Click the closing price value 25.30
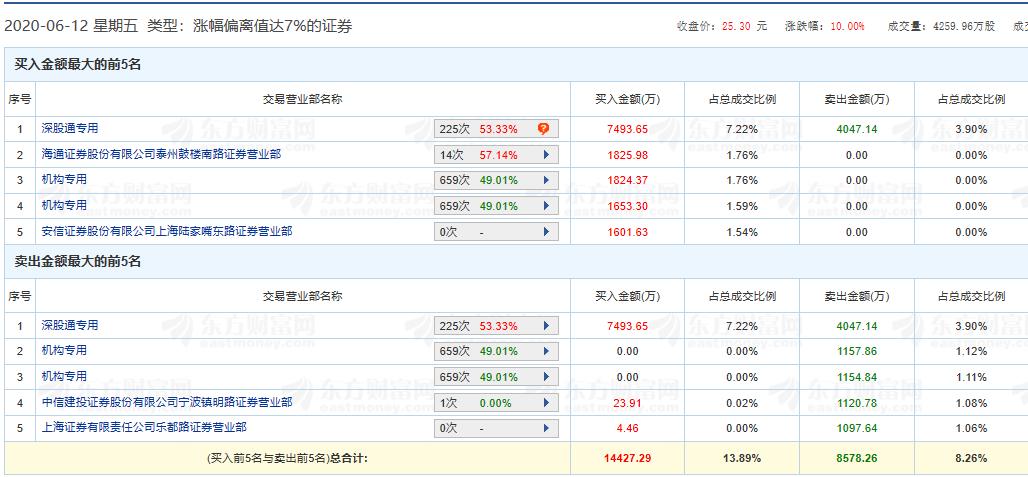This screenshot has width=1028, height=477. [736, 26]
